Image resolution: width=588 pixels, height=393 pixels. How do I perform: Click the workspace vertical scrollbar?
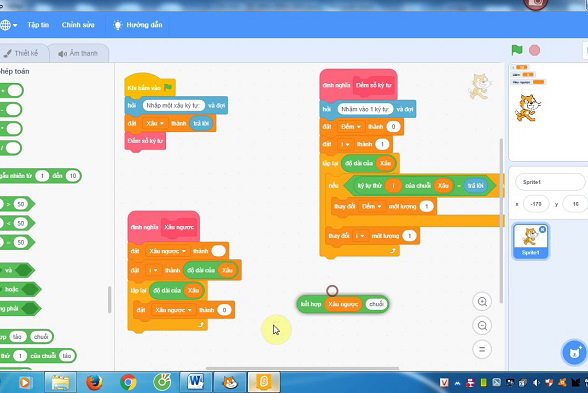(501, 220)
